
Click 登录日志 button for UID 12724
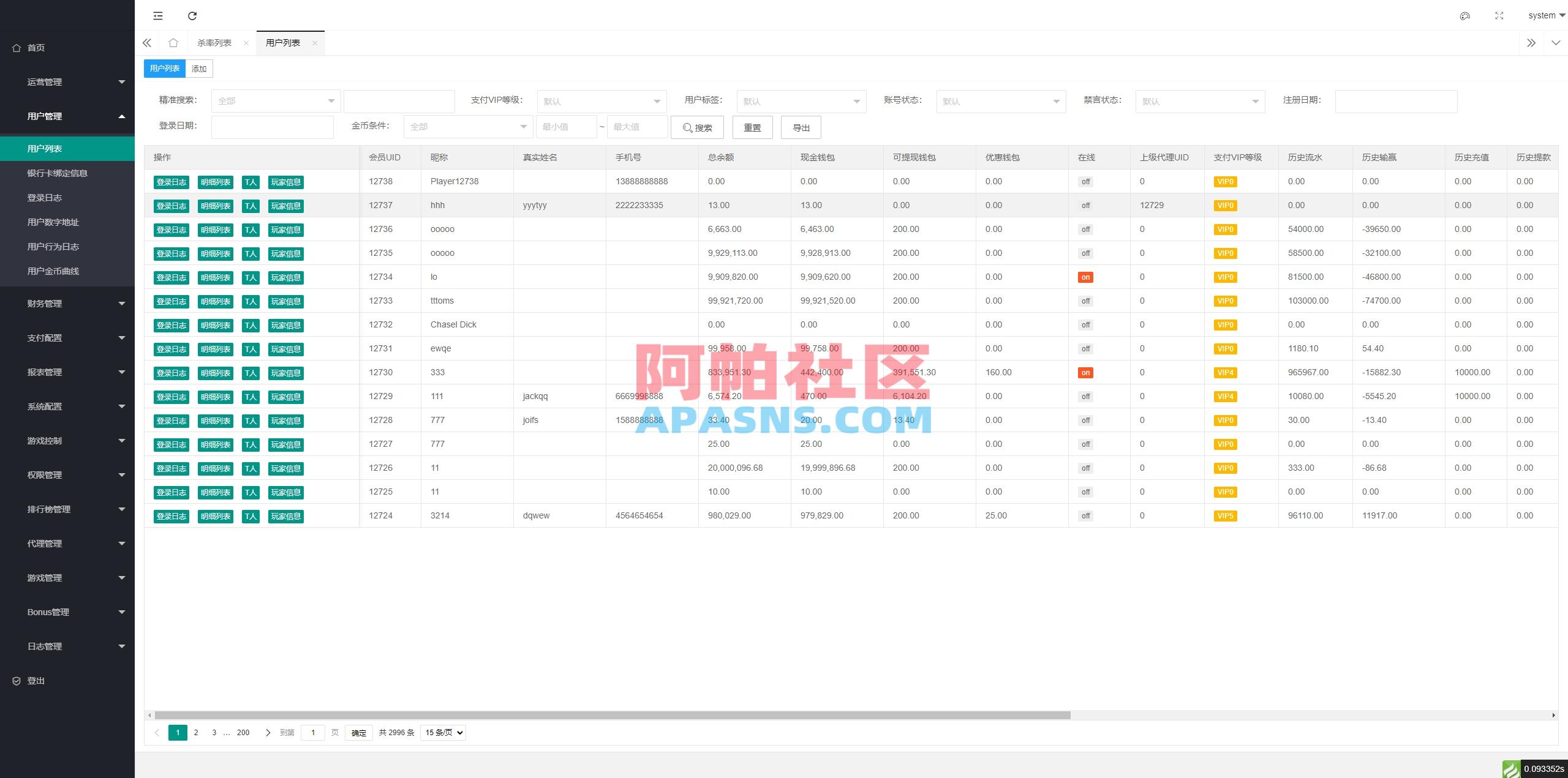171,516
